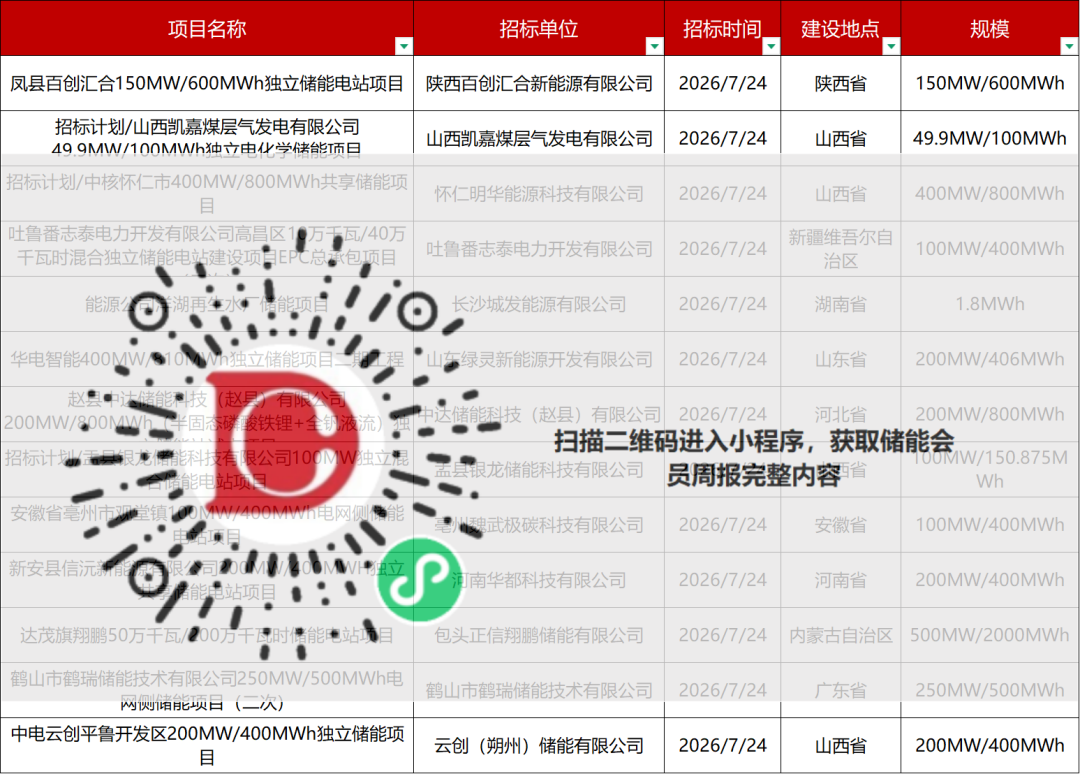Image resolution: width=1080 pixels, height=774 pixels.
Task: Select the 新疆维吾尔自治区 location cell
Action: coord(840,249)
